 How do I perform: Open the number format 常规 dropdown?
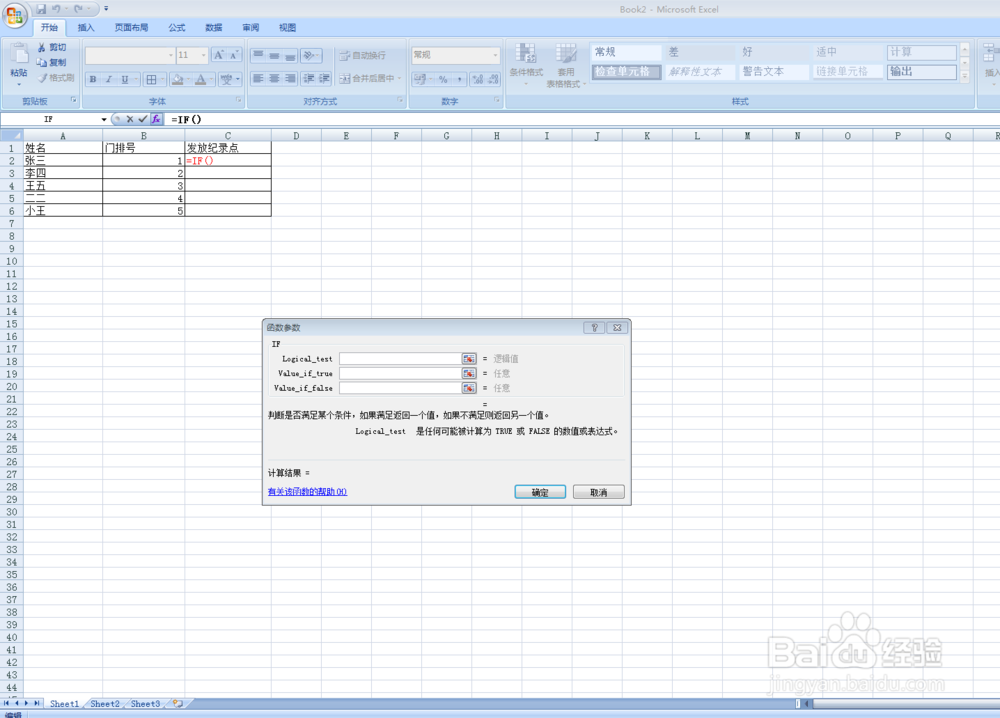click(495, 55)
